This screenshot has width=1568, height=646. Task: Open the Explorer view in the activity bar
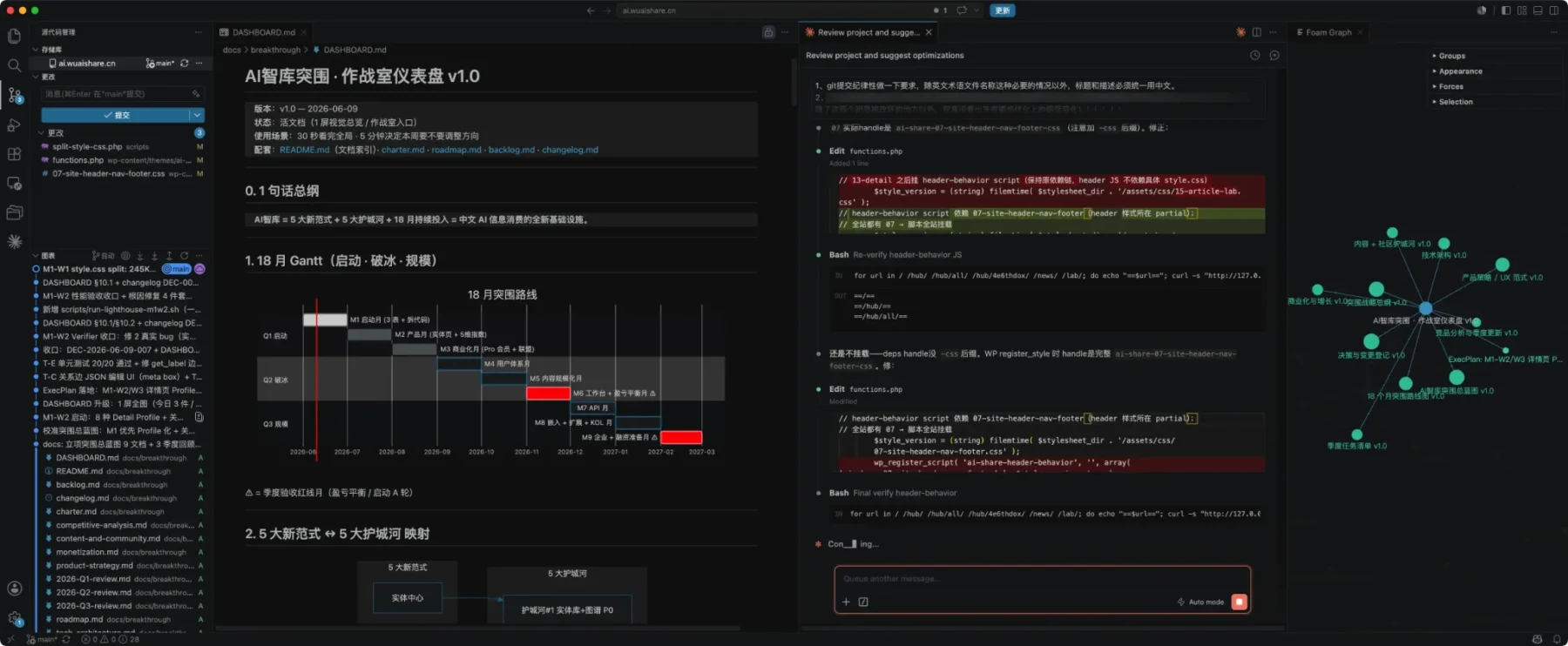(x=14, y=36)
